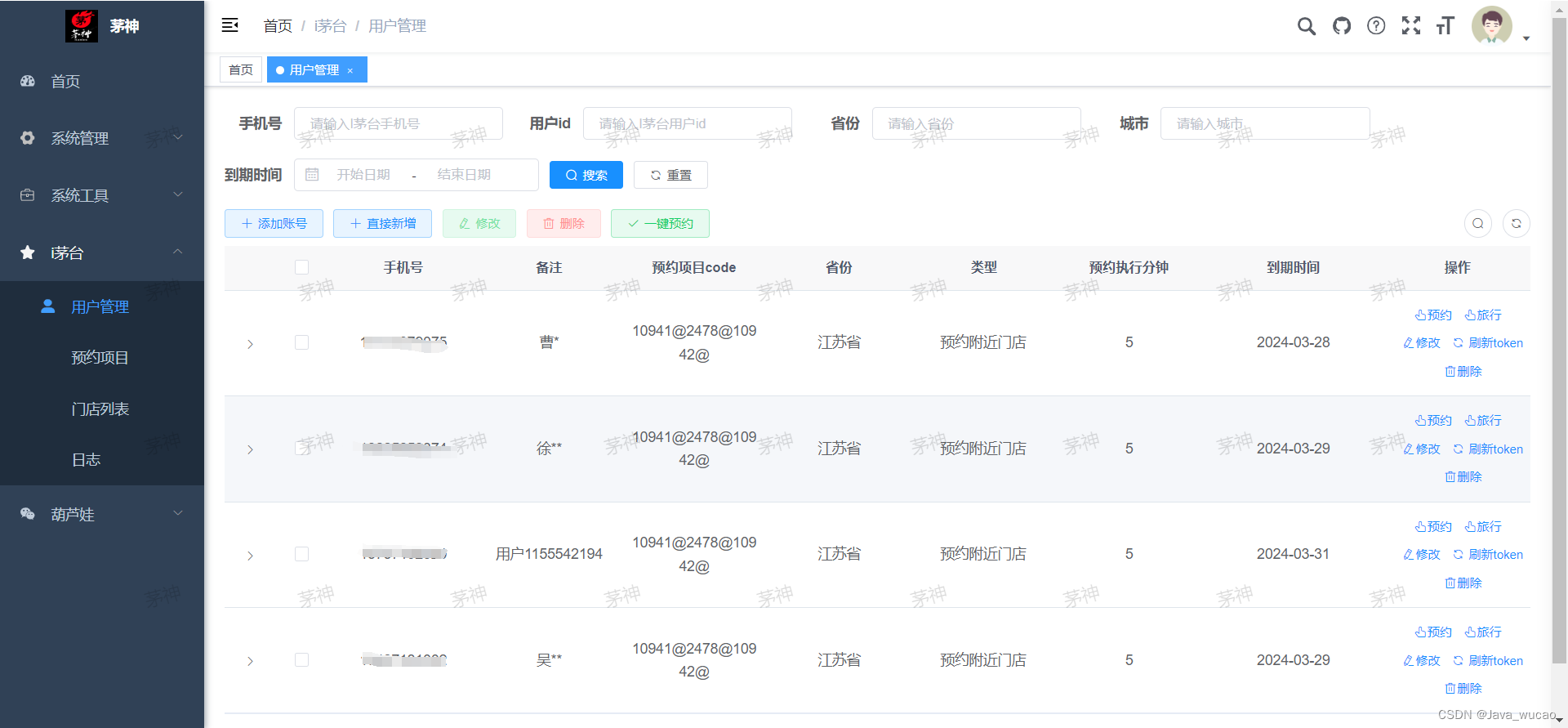Click 删除 for the 用户1155542194 row
The height and width of the screenshot is (728, 1568).
click(x=1463, y=583)
